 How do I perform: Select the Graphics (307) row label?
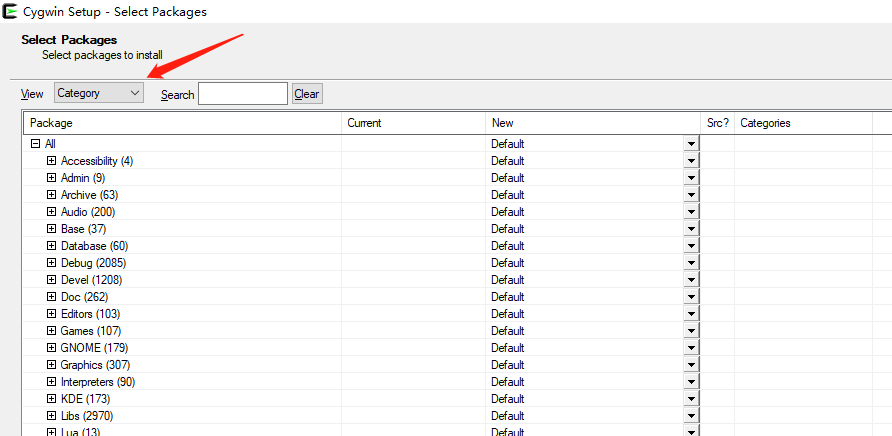[95, 365]
